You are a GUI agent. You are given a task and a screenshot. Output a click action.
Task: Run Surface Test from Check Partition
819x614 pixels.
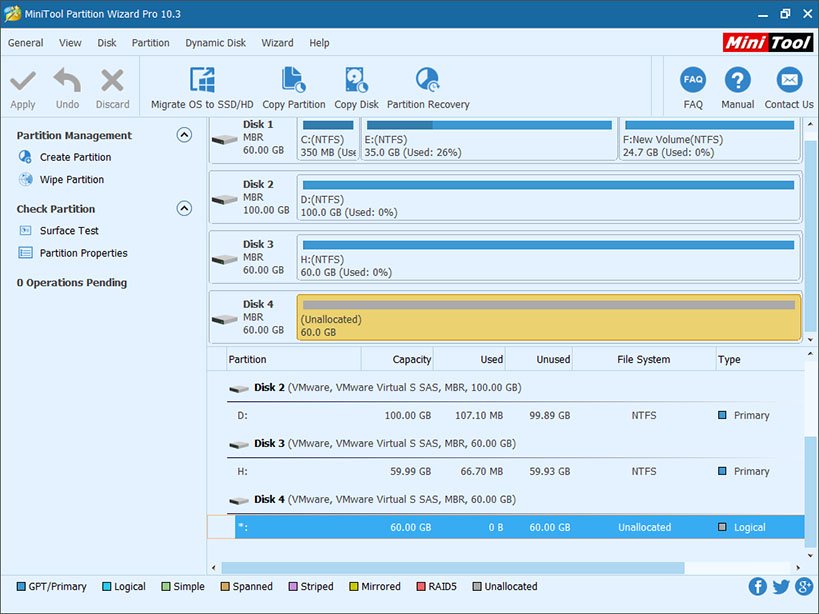tap(69, 231)
